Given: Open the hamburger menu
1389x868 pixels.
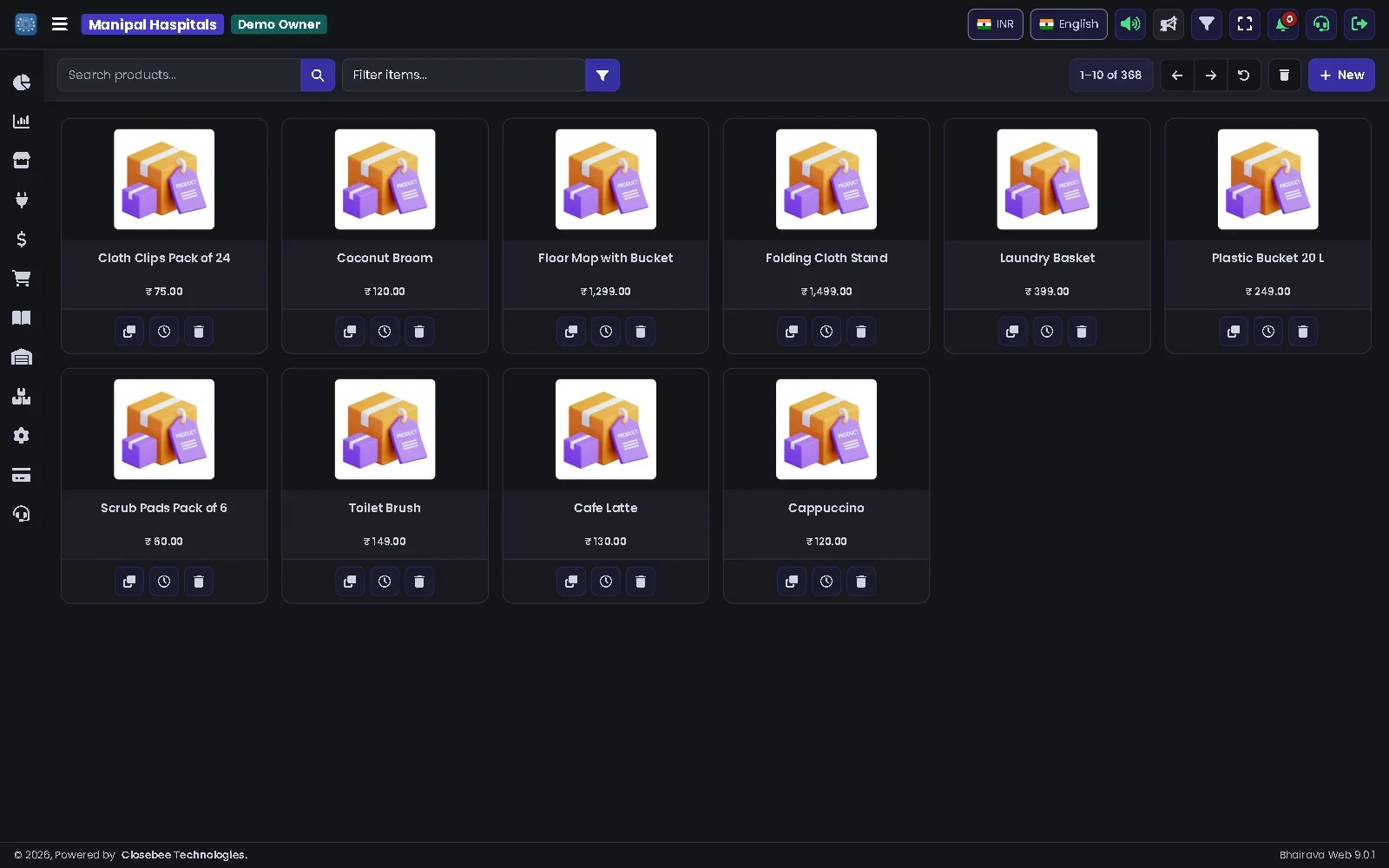Looking at the screenshot, I should point(60,24).
